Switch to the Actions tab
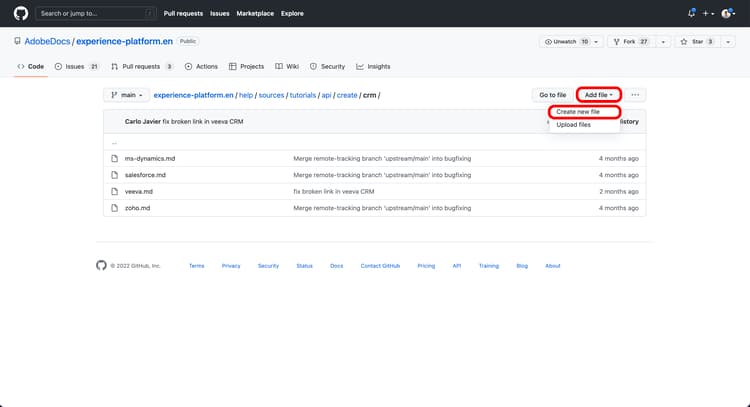Screen dimensions: 750x407 201,66
